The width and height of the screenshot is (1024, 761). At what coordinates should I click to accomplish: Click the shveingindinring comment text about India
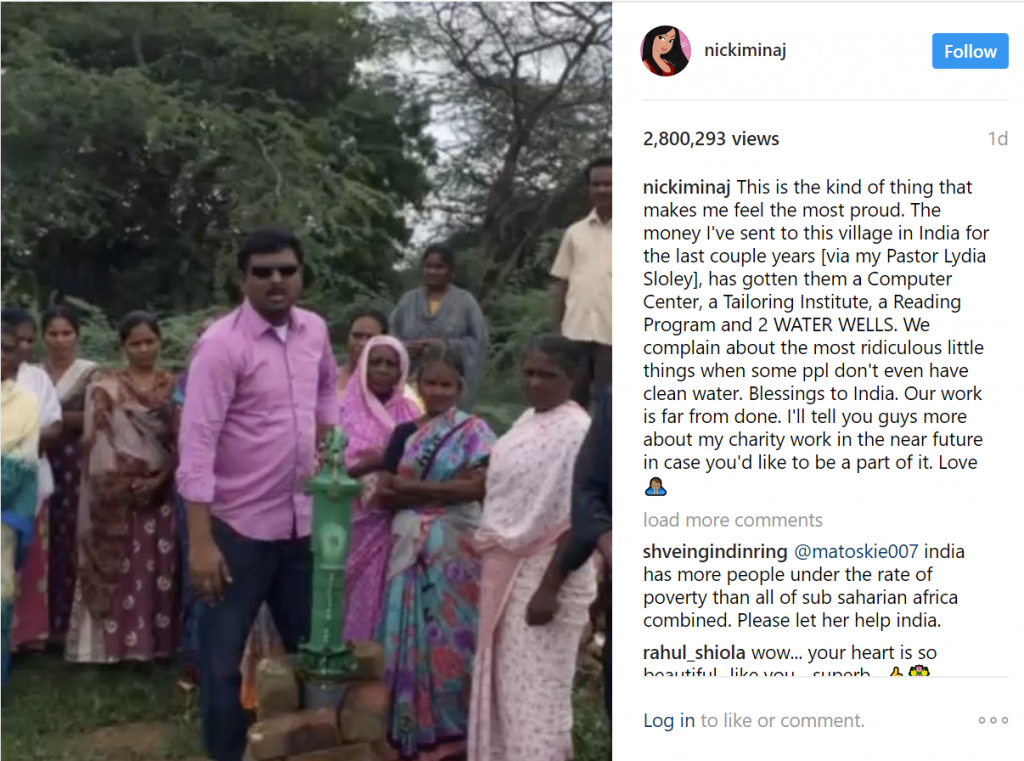click(x=803, y=585)
